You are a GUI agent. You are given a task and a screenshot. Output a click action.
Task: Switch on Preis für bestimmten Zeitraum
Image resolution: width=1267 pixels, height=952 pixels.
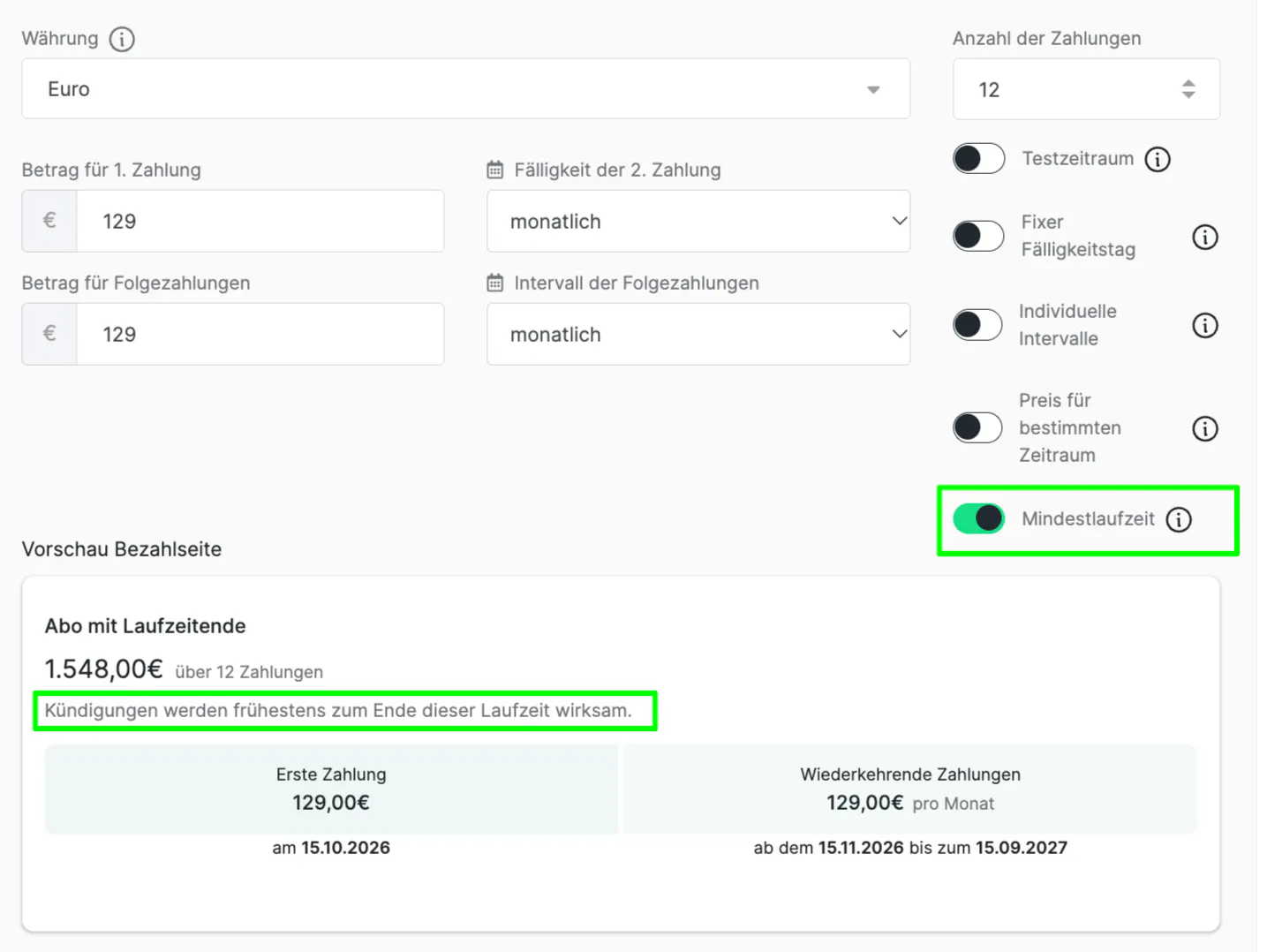pos(978,427)
